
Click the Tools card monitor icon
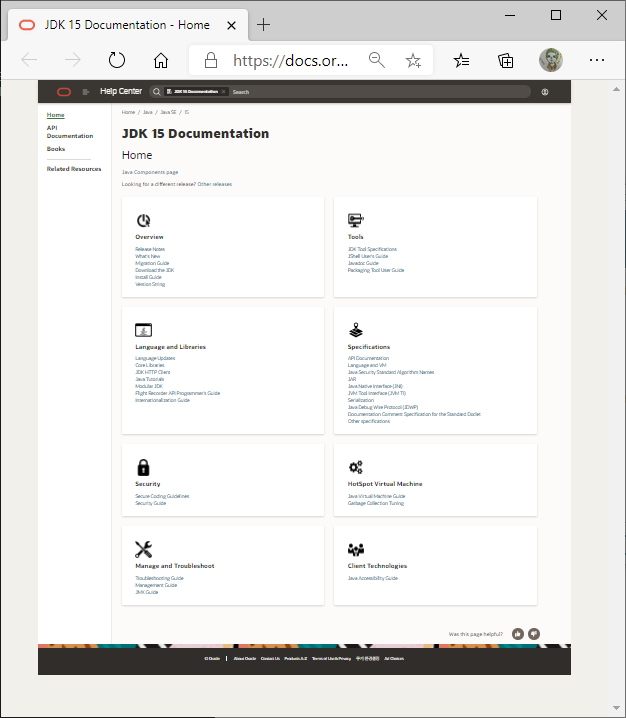(x=356, y=220)
